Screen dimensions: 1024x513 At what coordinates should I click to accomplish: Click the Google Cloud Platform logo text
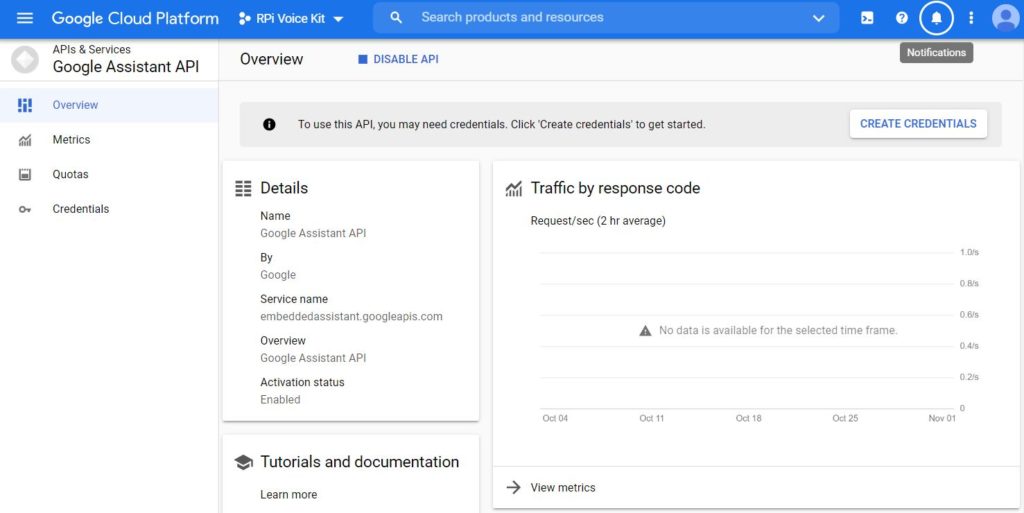135,18
